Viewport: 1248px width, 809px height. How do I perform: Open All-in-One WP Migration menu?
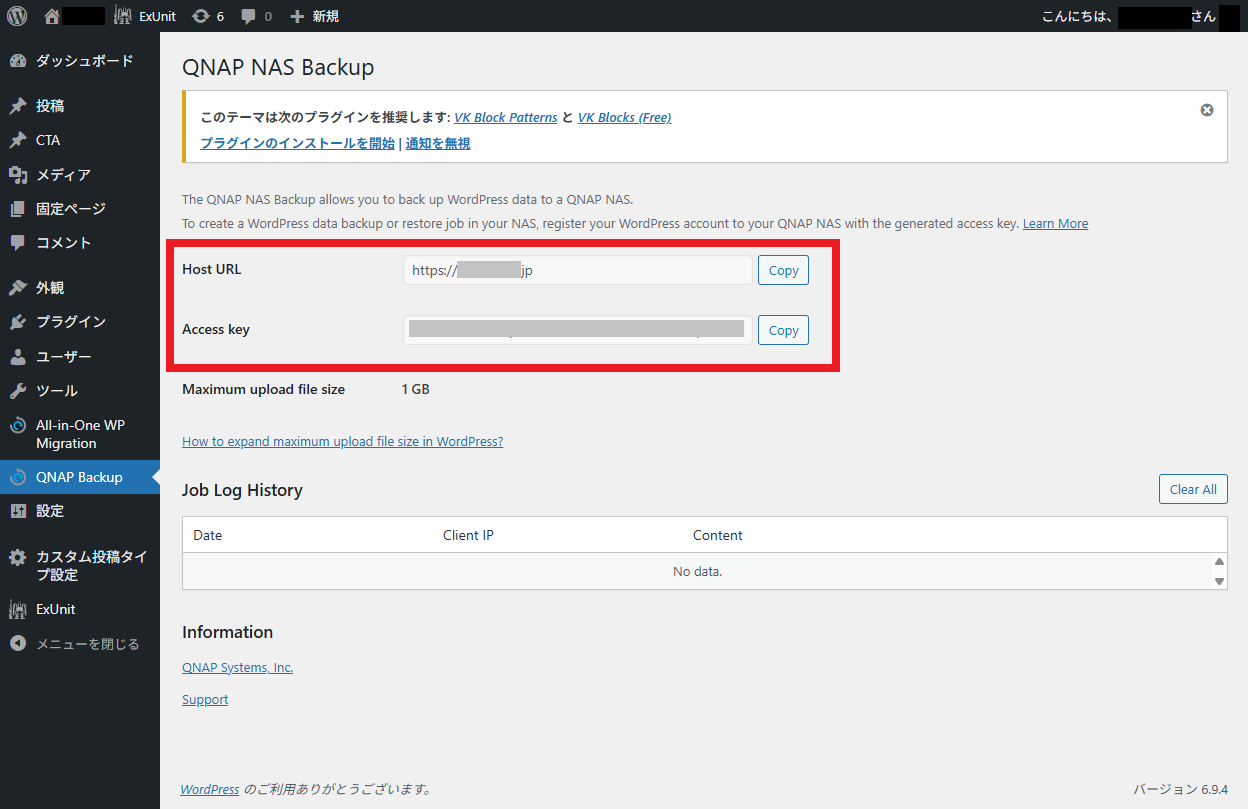pos(80,434)
